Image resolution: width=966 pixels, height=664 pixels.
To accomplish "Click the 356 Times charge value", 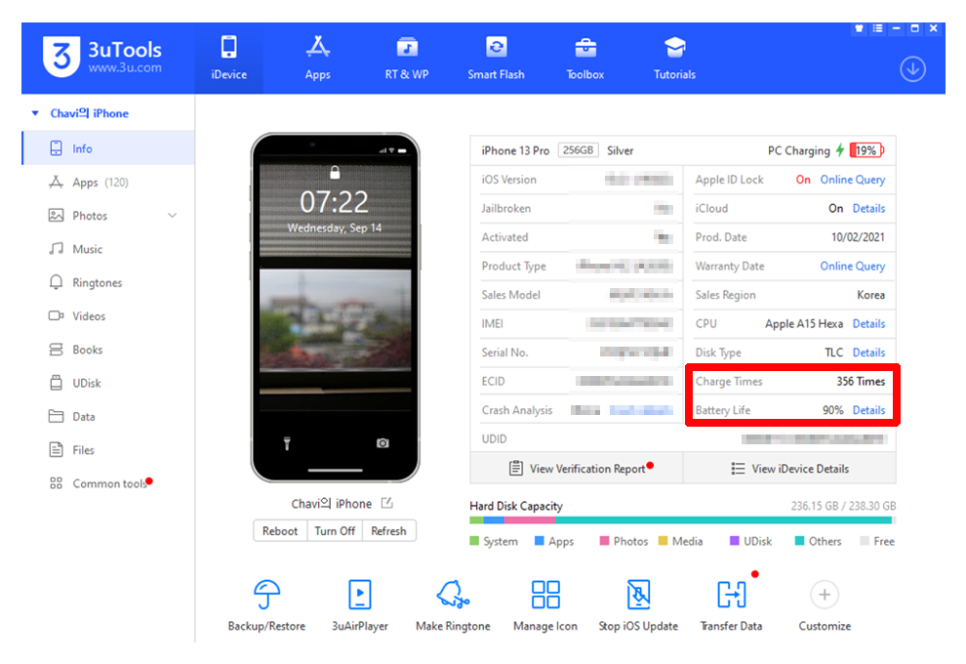I will [860, 381].
